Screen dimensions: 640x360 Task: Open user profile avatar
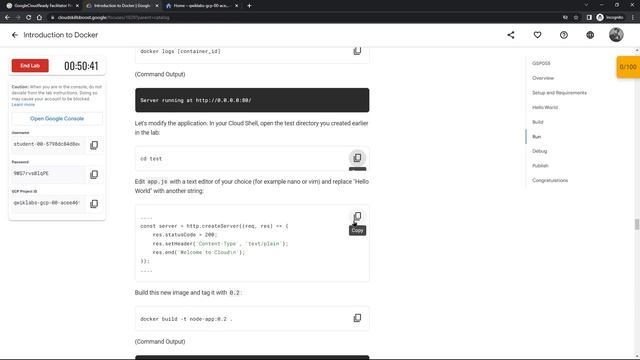[616, 35]
